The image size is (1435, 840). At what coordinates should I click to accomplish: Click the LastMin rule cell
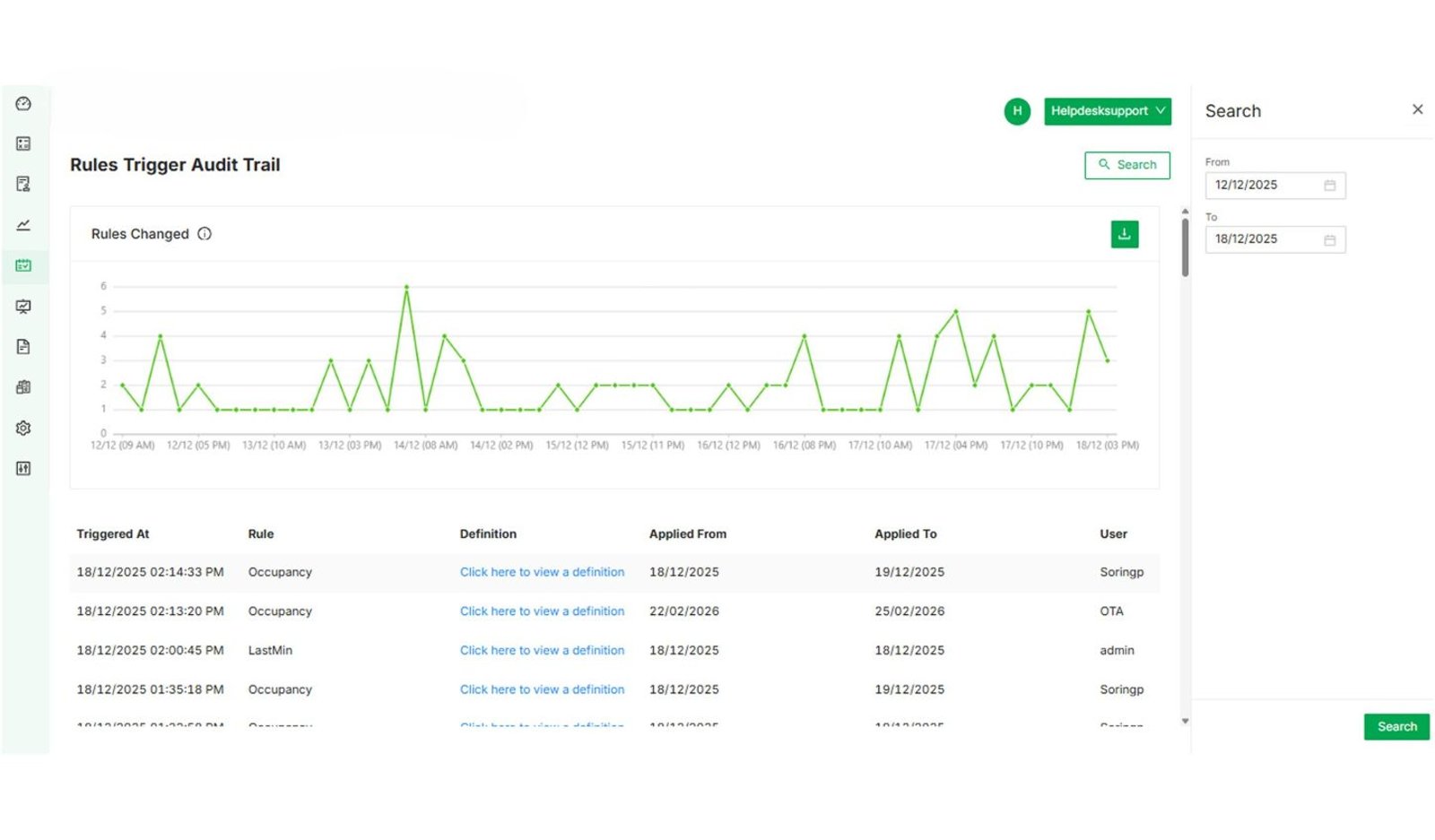(x=270, y=651)
